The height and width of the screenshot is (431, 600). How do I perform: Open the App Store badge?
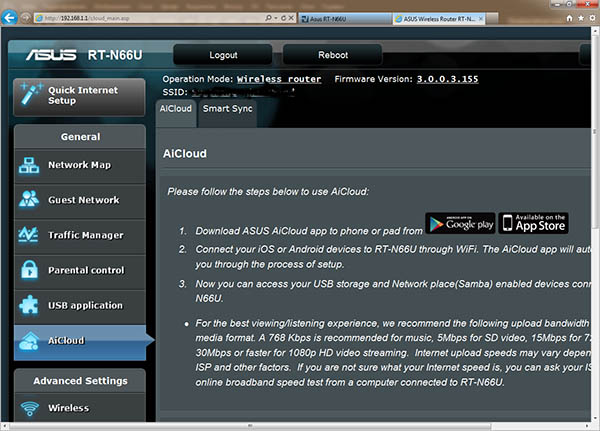click(x=533, y=223)
